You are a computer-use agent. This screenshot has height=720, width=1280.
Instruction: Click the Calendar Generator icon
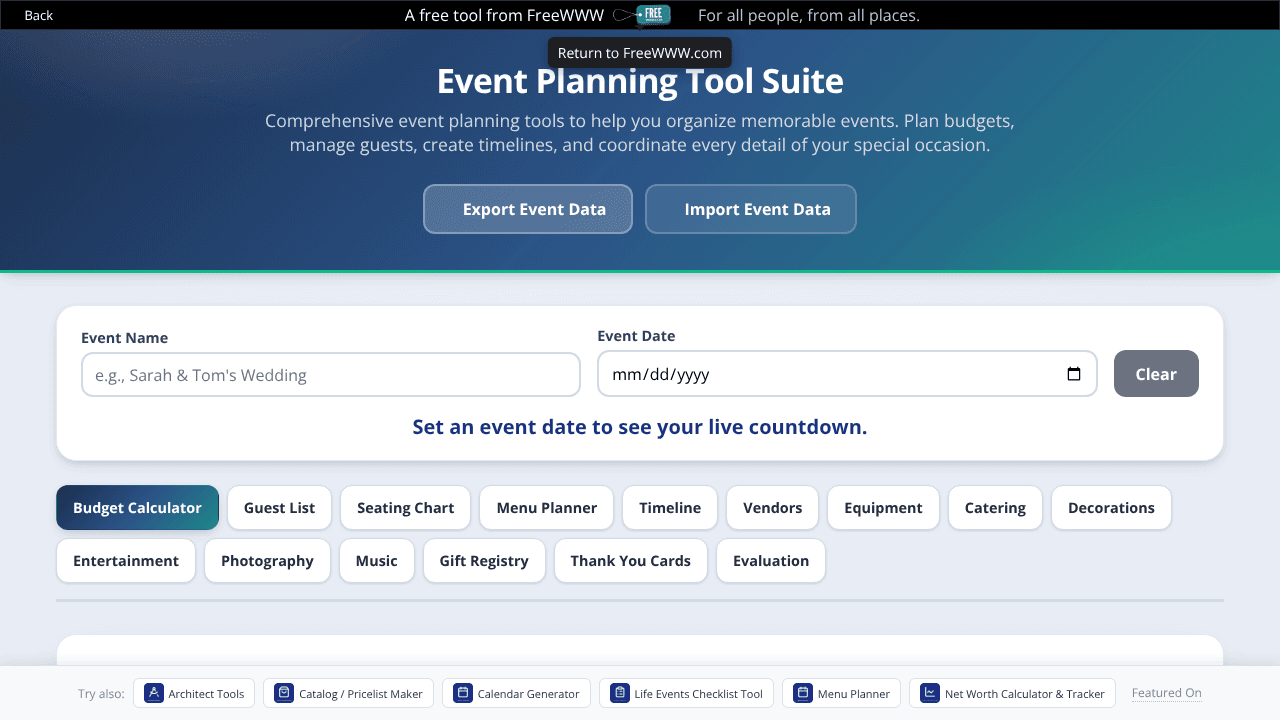coord(463,693)
